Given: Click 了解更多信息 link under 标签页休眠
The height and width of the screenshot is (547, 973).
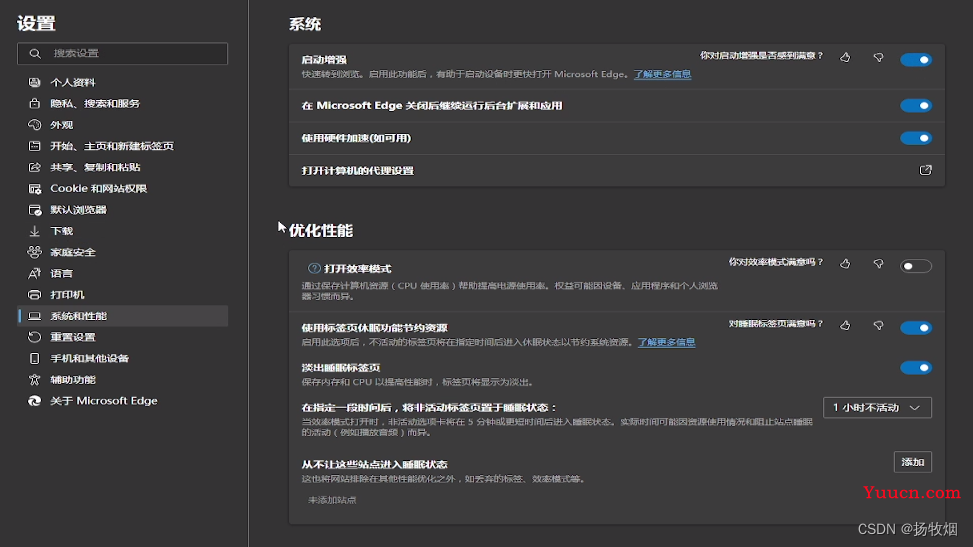Looking at the screenshot, I should coord(666,342).
